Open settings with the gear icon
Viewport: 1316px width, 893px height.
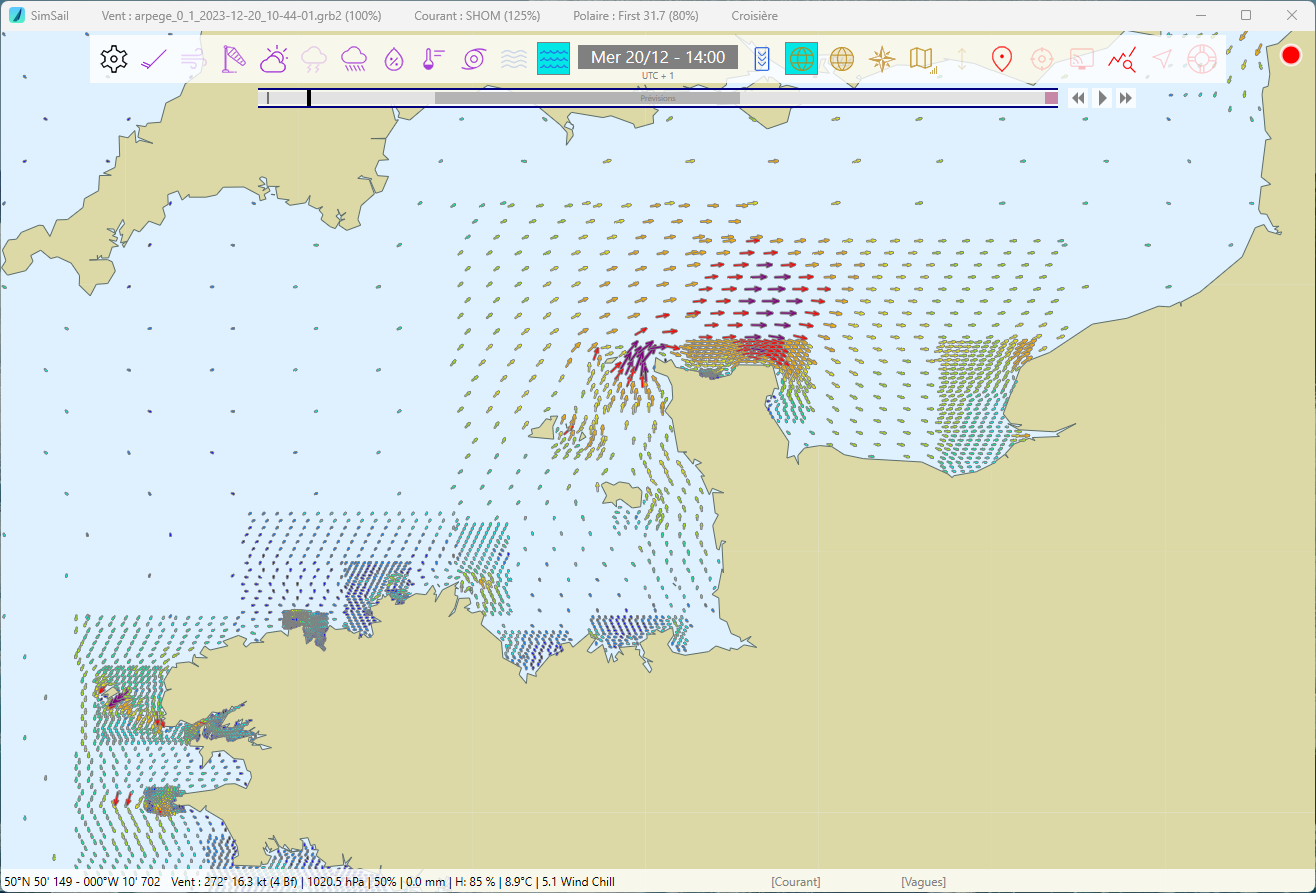pyautogui.click(x=114, y=59)
